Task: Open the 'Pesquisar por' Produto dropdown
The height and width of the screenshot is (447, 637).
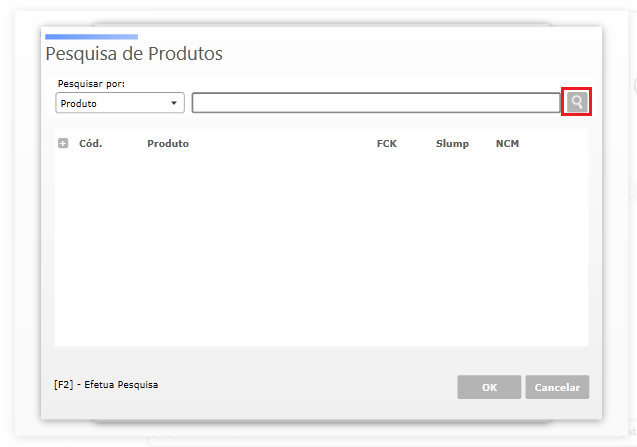Action: tap(120, 103)
